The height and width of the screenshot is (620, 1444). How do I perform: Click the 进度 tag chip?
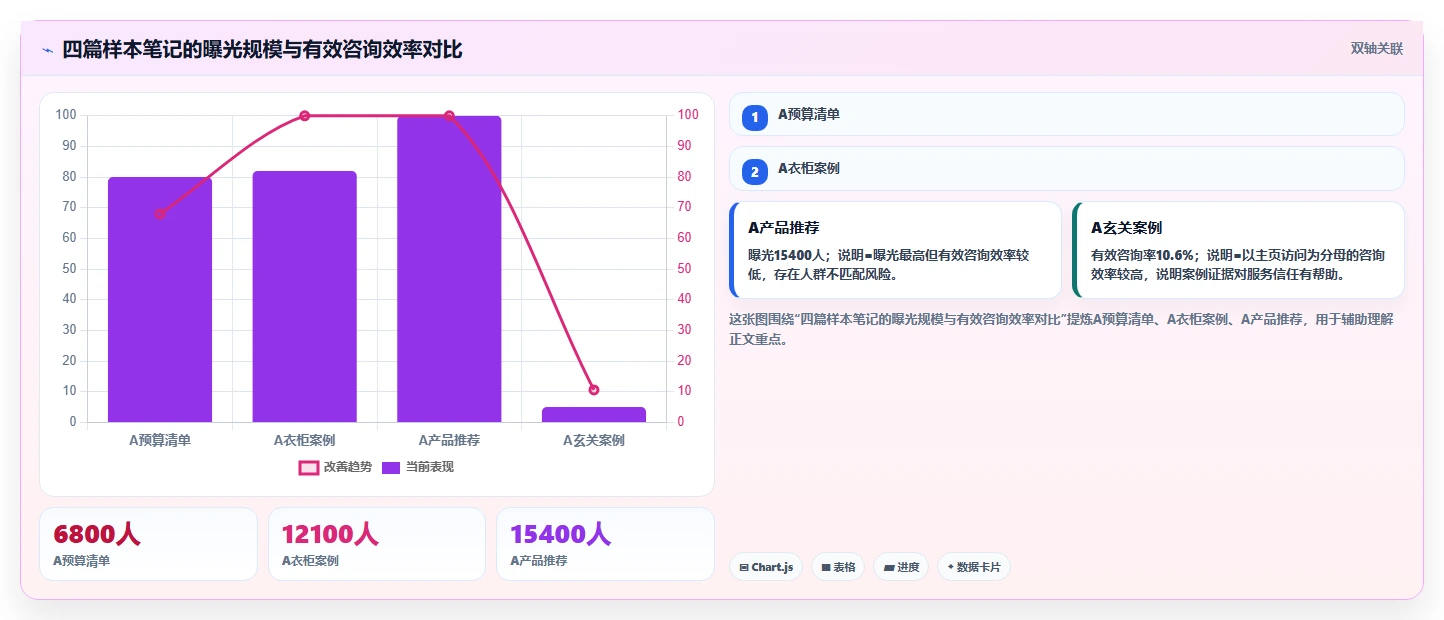pos(901,567)
